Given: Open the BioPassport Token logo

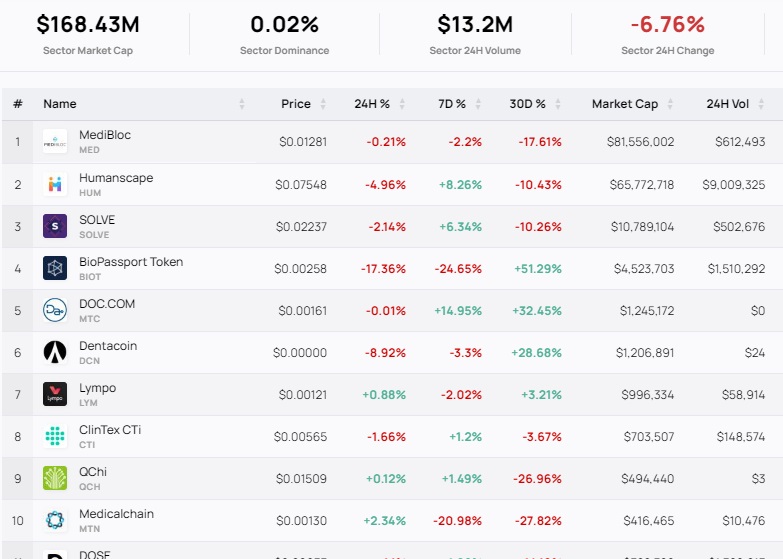Looking at the screenshot, I should (x=55, y=268).
